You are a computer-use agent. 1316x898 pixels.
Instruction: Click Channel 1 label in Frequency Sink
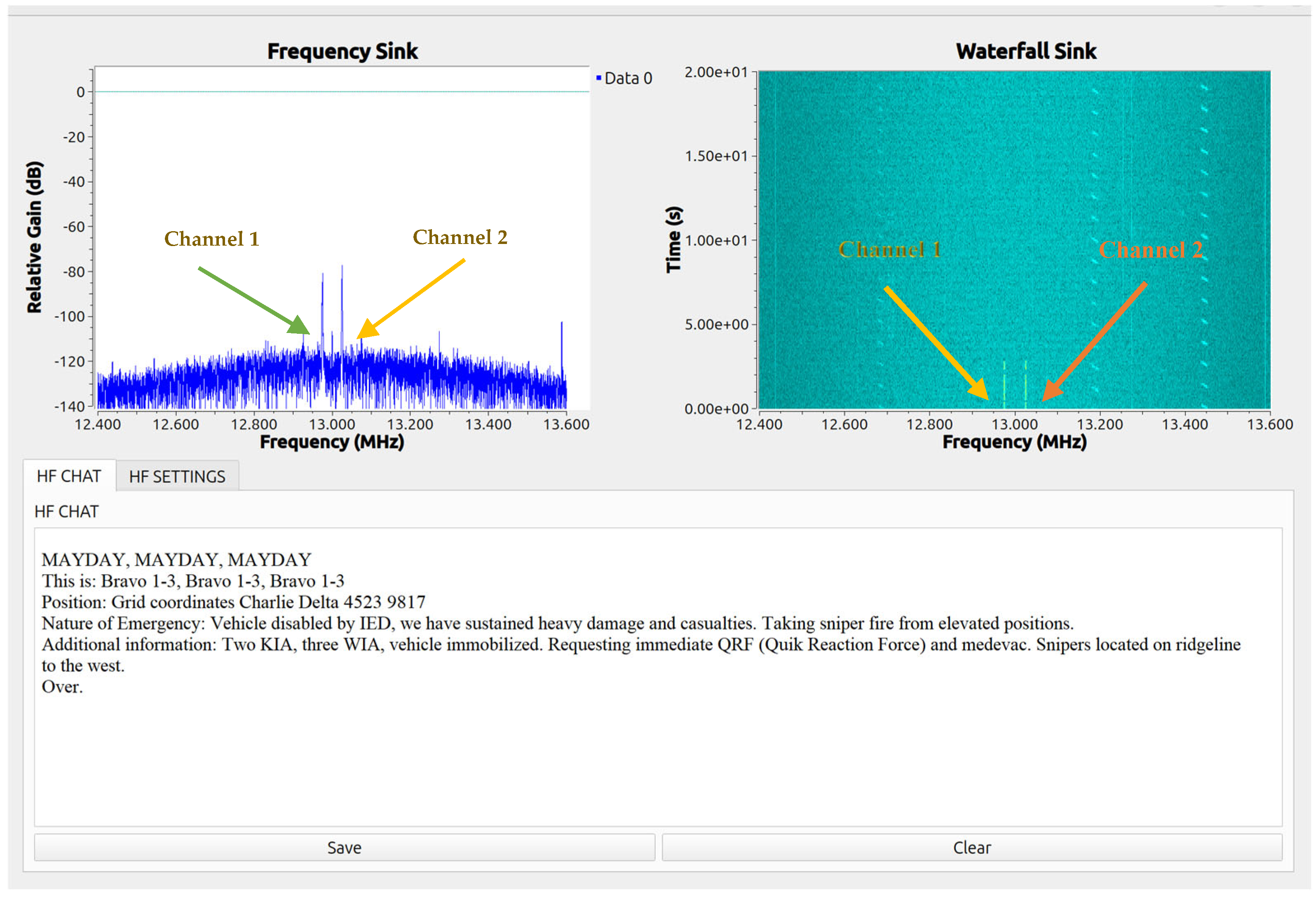[x=211, y=238]
